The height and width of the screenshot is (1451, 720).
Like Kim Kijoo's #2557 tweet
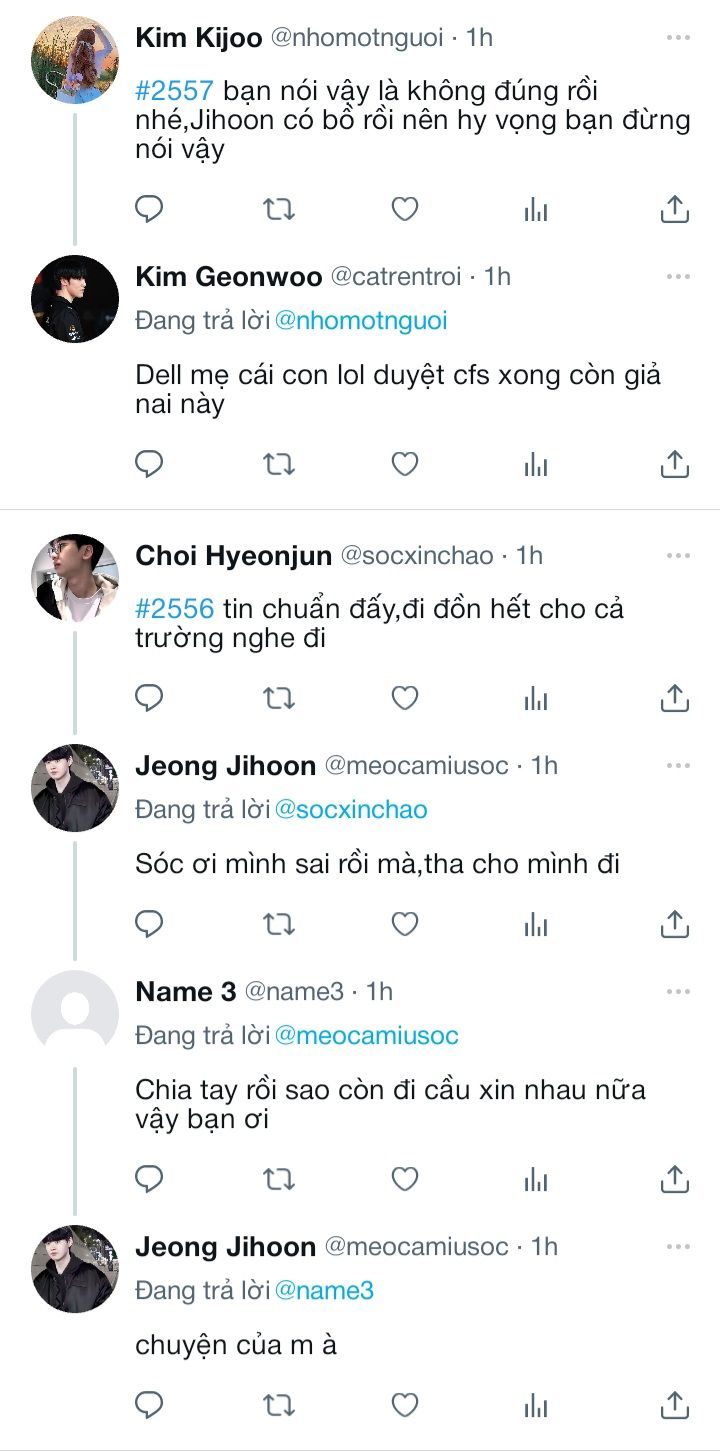(404, 209)
